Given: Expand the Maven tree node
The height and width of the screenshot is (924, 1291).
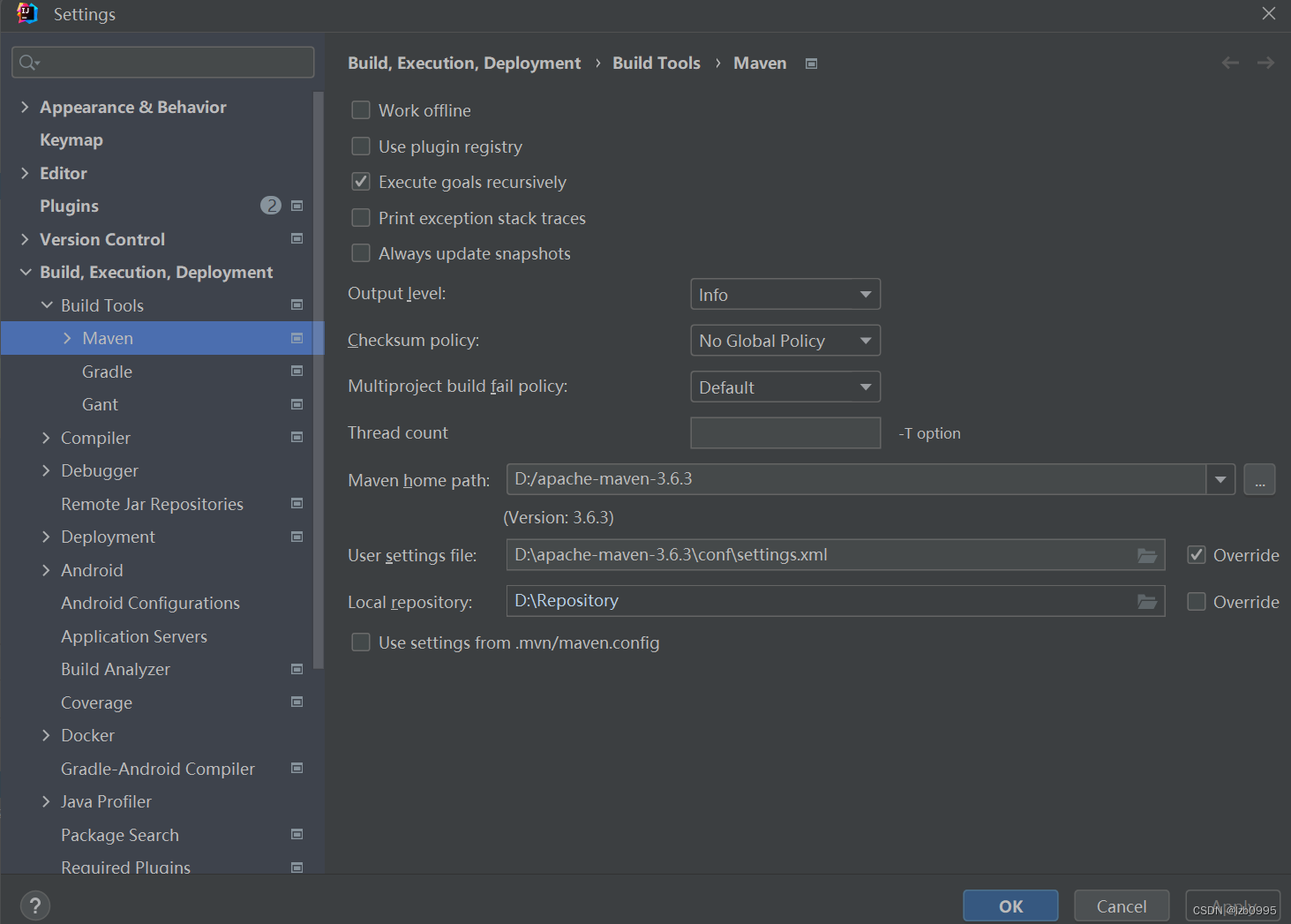Looking at the screenshot, I should click(67, 338).
